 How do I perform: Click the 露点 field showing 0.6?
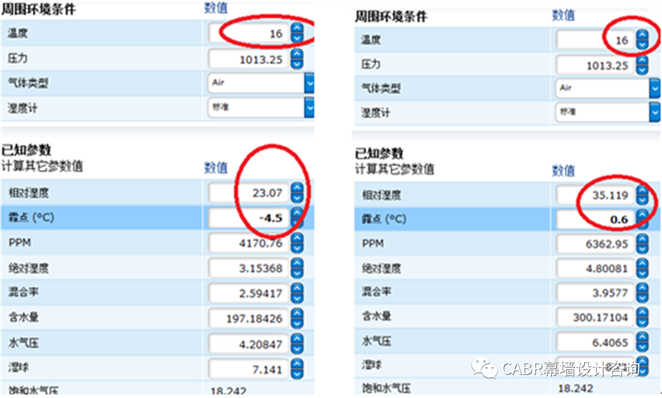pyautogui.click(x=596, y=219)
